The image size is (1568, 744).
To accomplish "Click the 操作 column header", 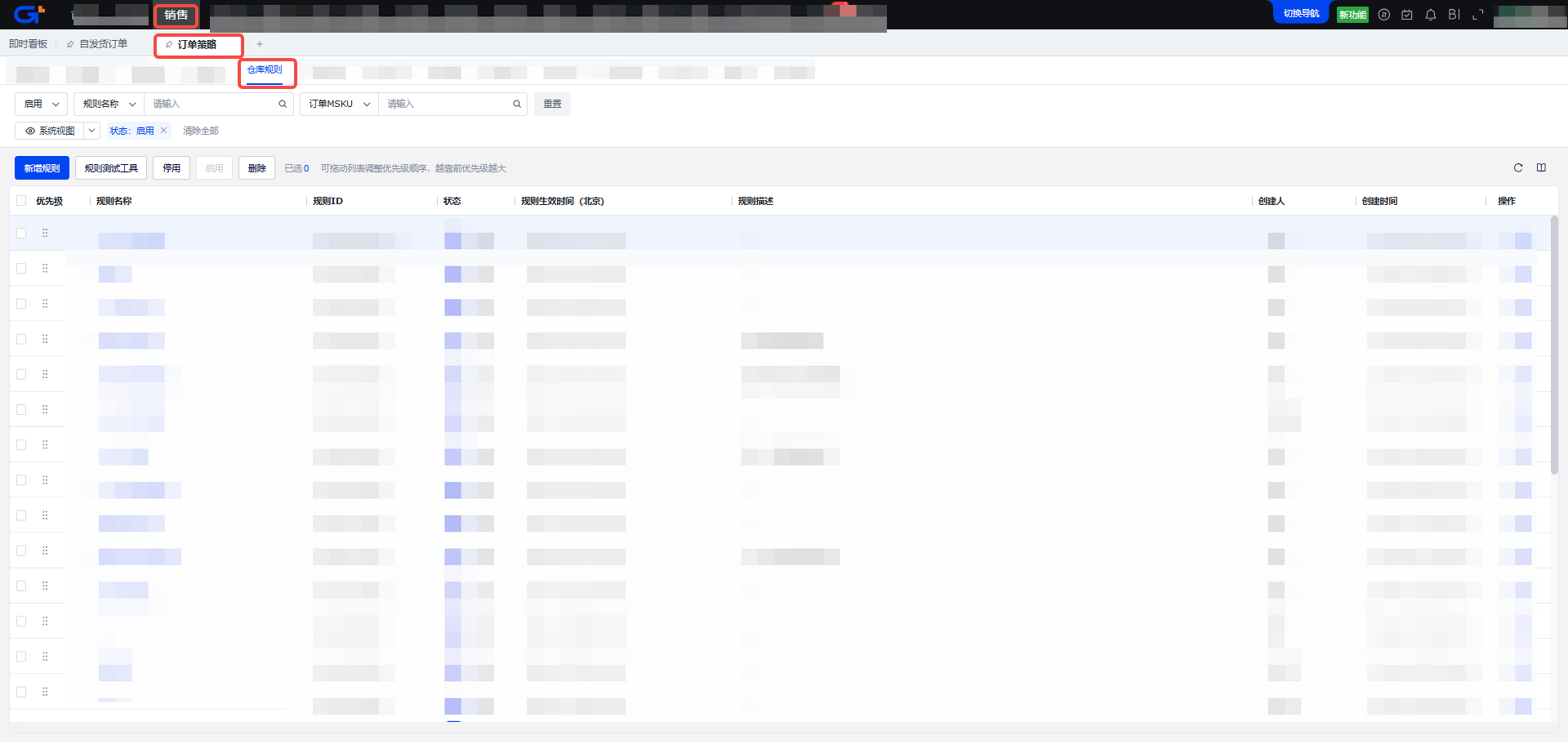I will (1507, 201).
